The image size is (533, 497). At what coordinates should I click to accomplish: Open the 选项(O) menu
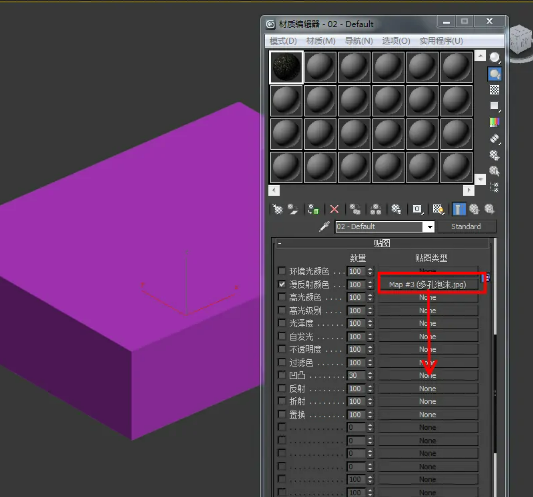[x=396, y=41]
